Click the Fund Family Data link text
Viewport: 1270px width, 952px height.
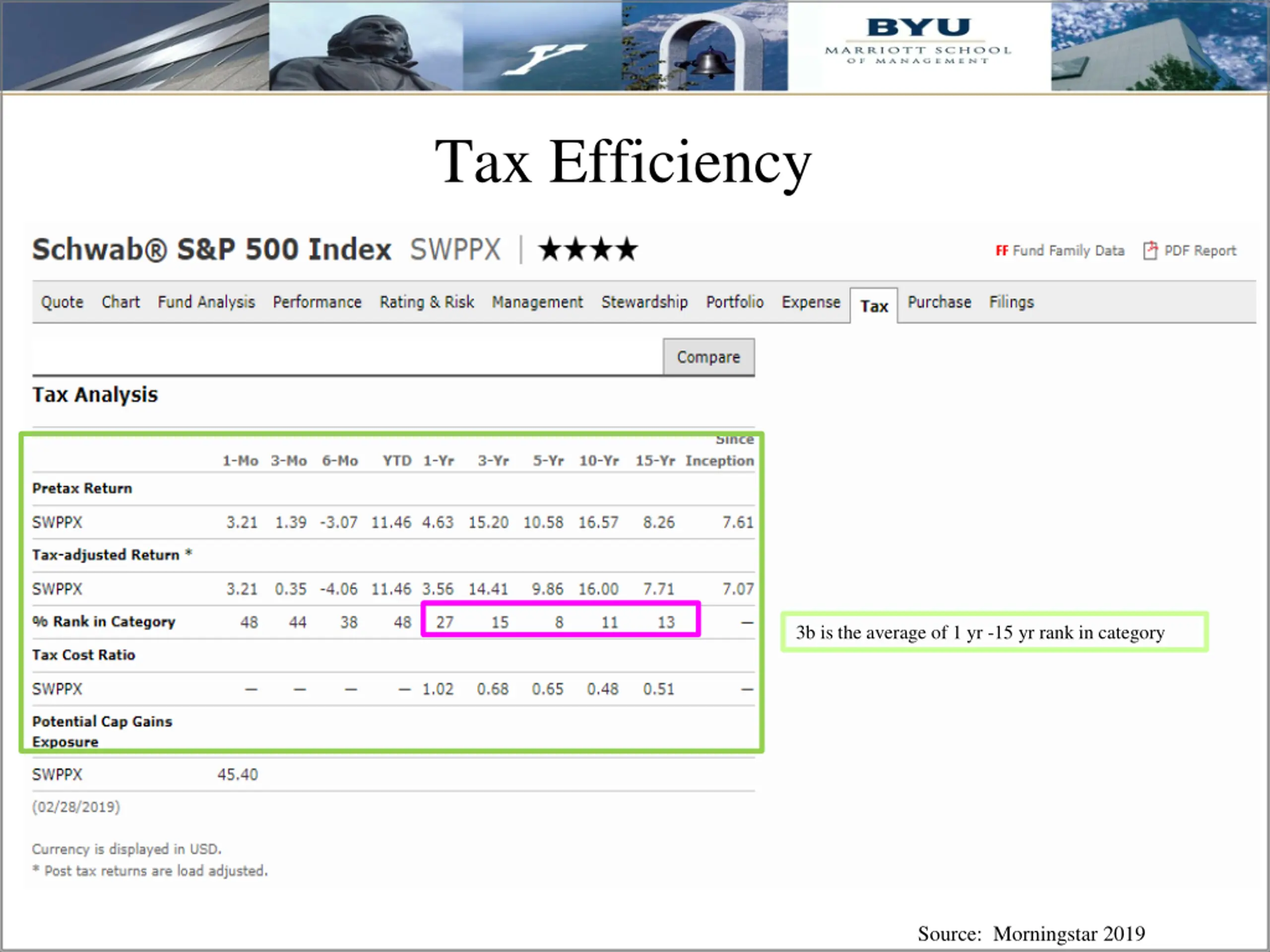tap(1068, 251)
